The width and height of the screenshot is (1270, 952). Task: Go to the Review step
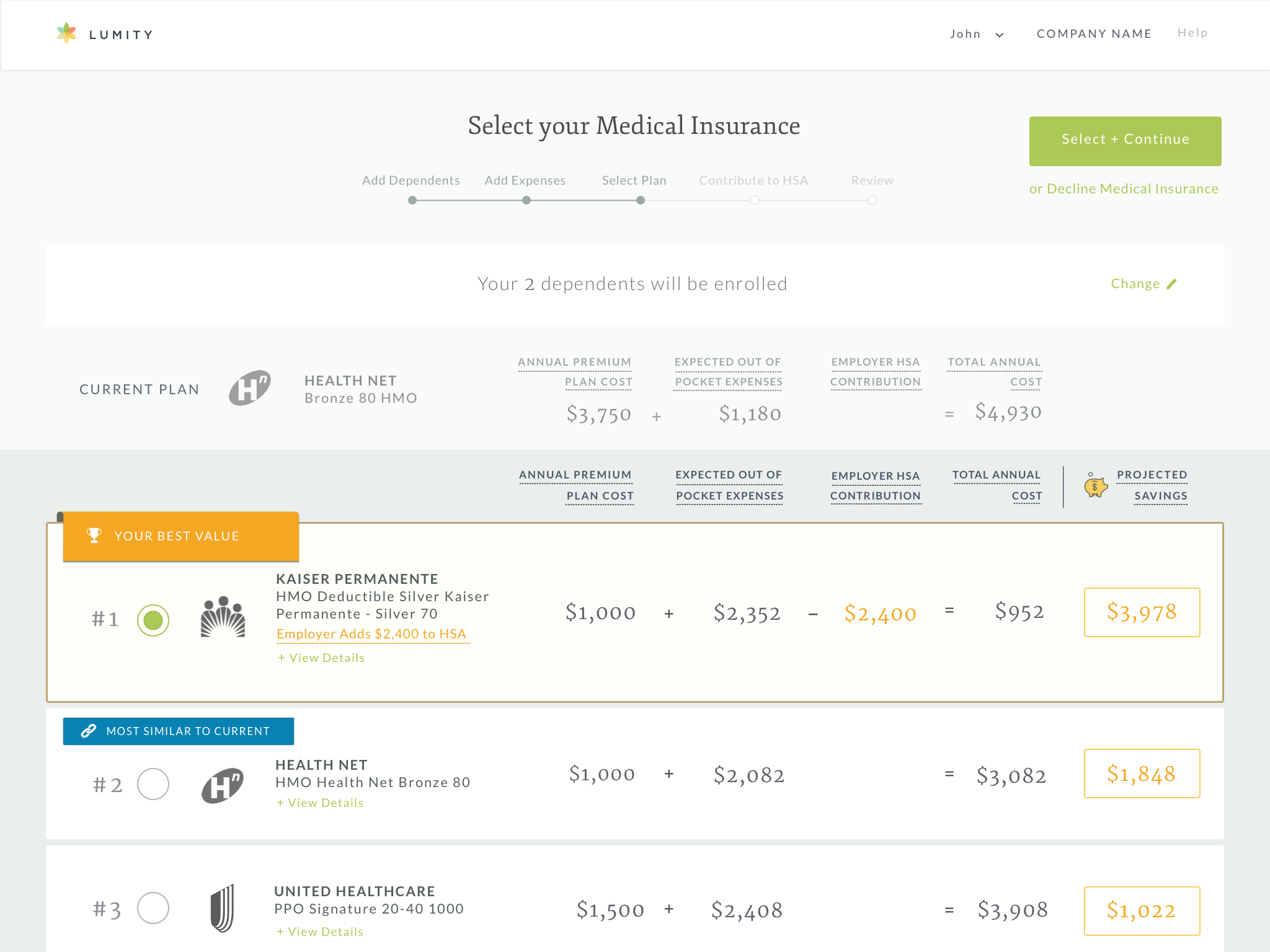(873, 180)
